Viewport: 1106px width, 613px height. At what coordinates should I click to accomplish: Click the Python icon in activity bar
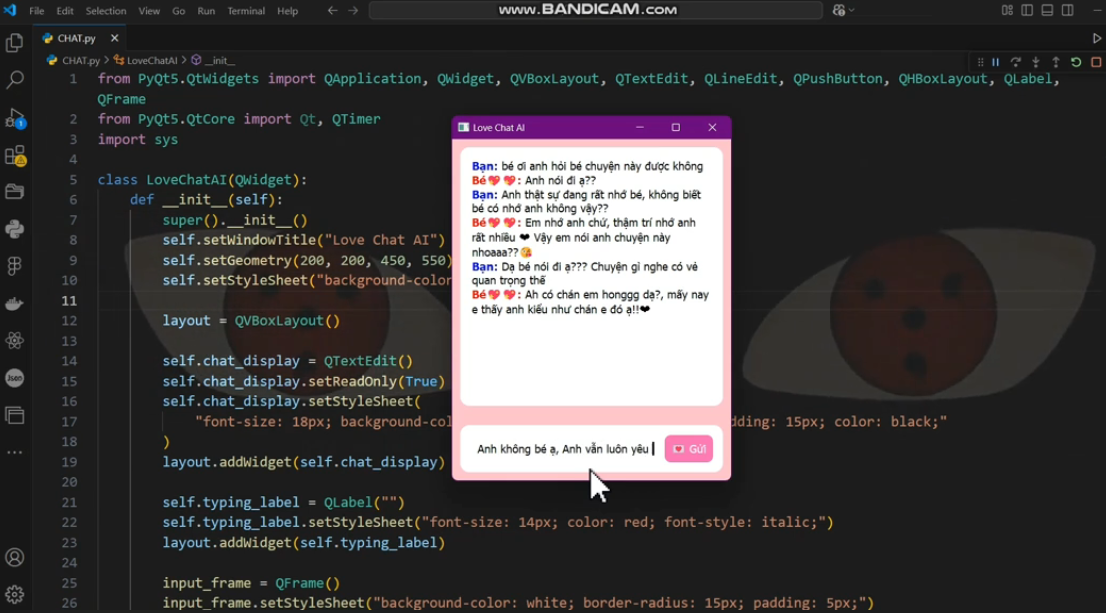pyautogui.click(x=15, y=229)
